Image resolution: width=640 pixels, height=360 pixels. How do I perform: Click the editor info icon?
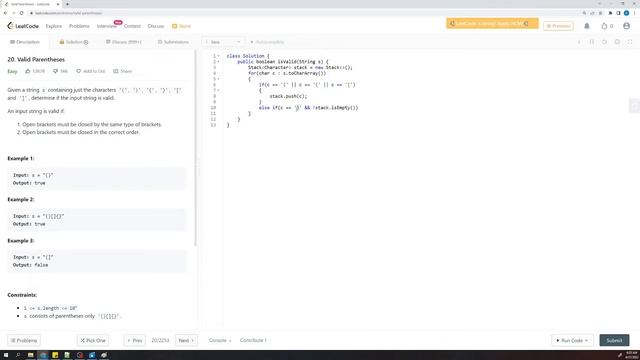[x=579, y=42]
